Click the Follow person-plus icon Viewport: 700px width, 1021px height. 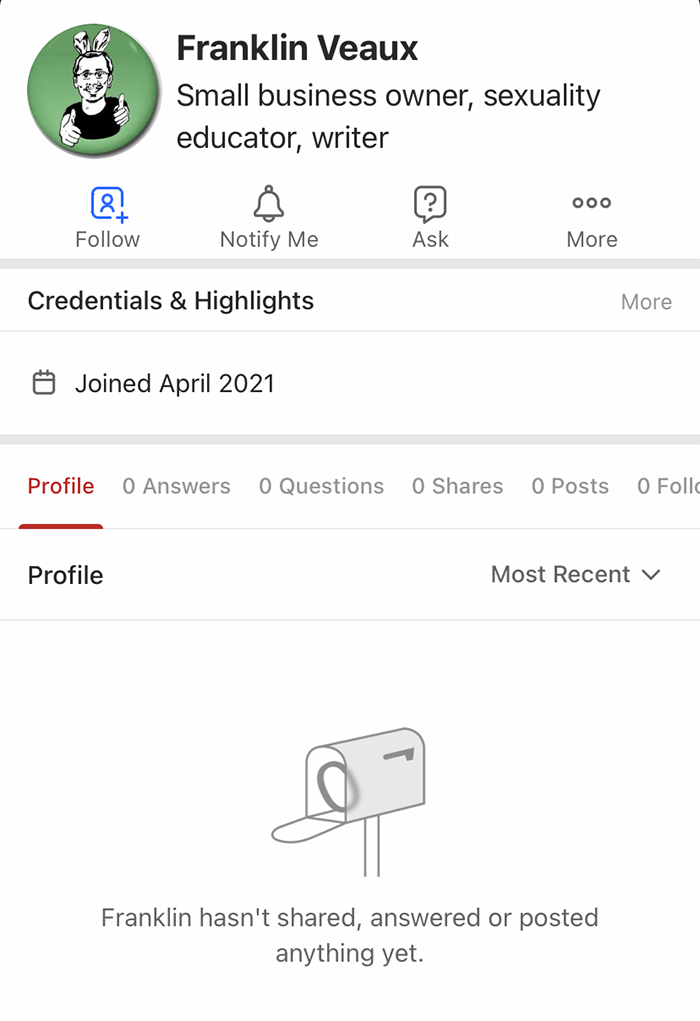point(109,204)
